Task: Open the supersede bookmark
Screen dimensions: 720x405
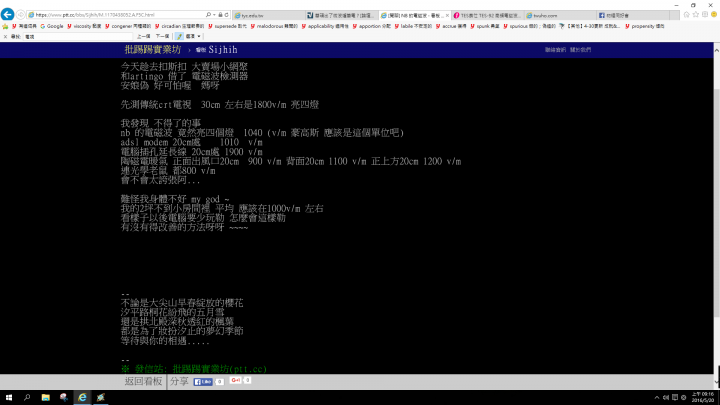Action: (x=227, y=26)
